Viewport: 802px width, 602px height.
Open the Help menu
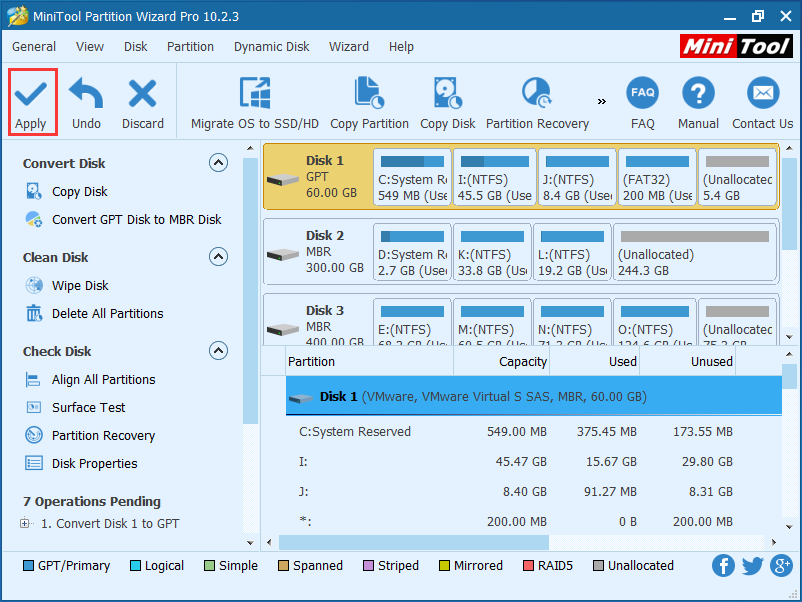(401, 47)
